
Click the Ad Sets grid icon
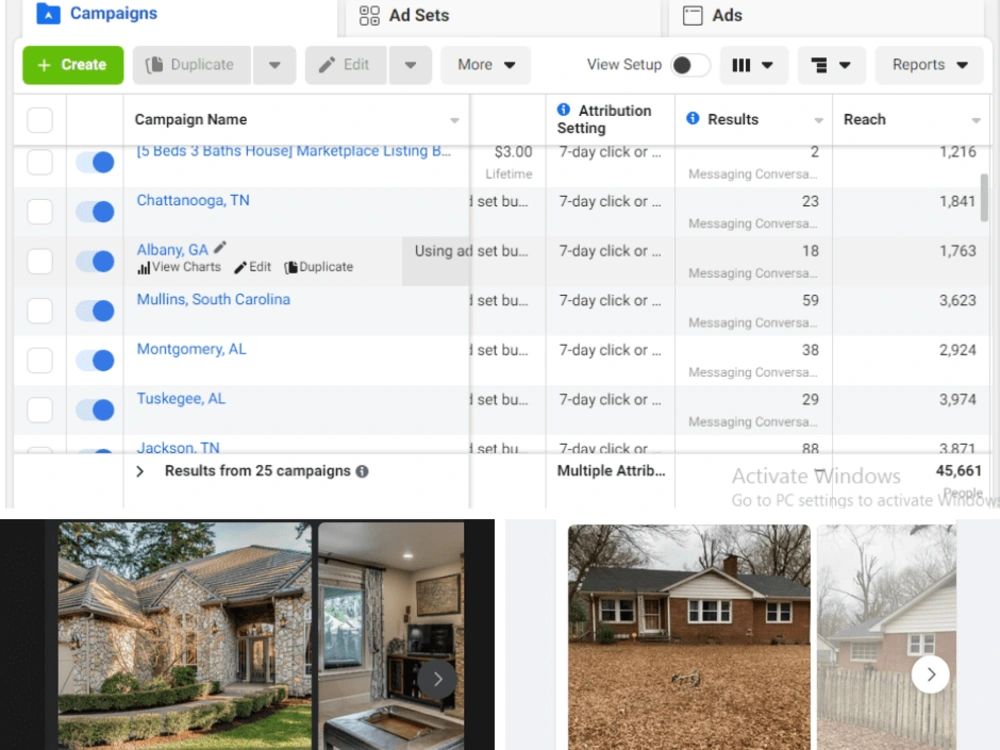coord(369,15)
